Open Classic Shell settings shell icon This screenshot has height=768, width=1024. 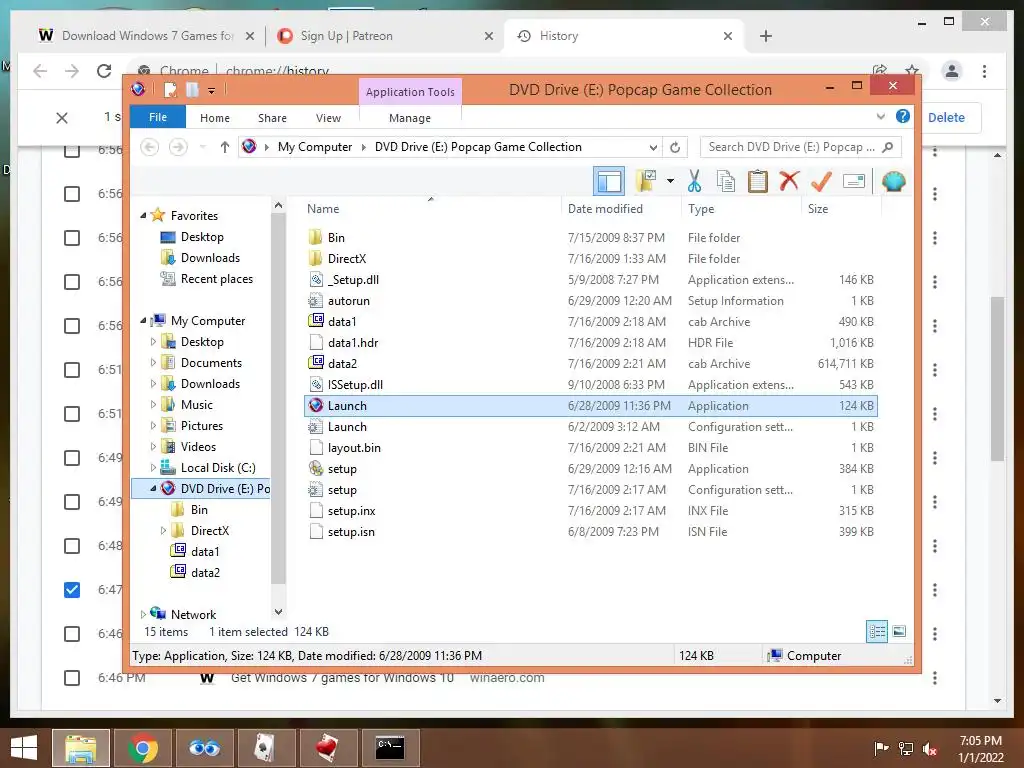tap(893, 181)
